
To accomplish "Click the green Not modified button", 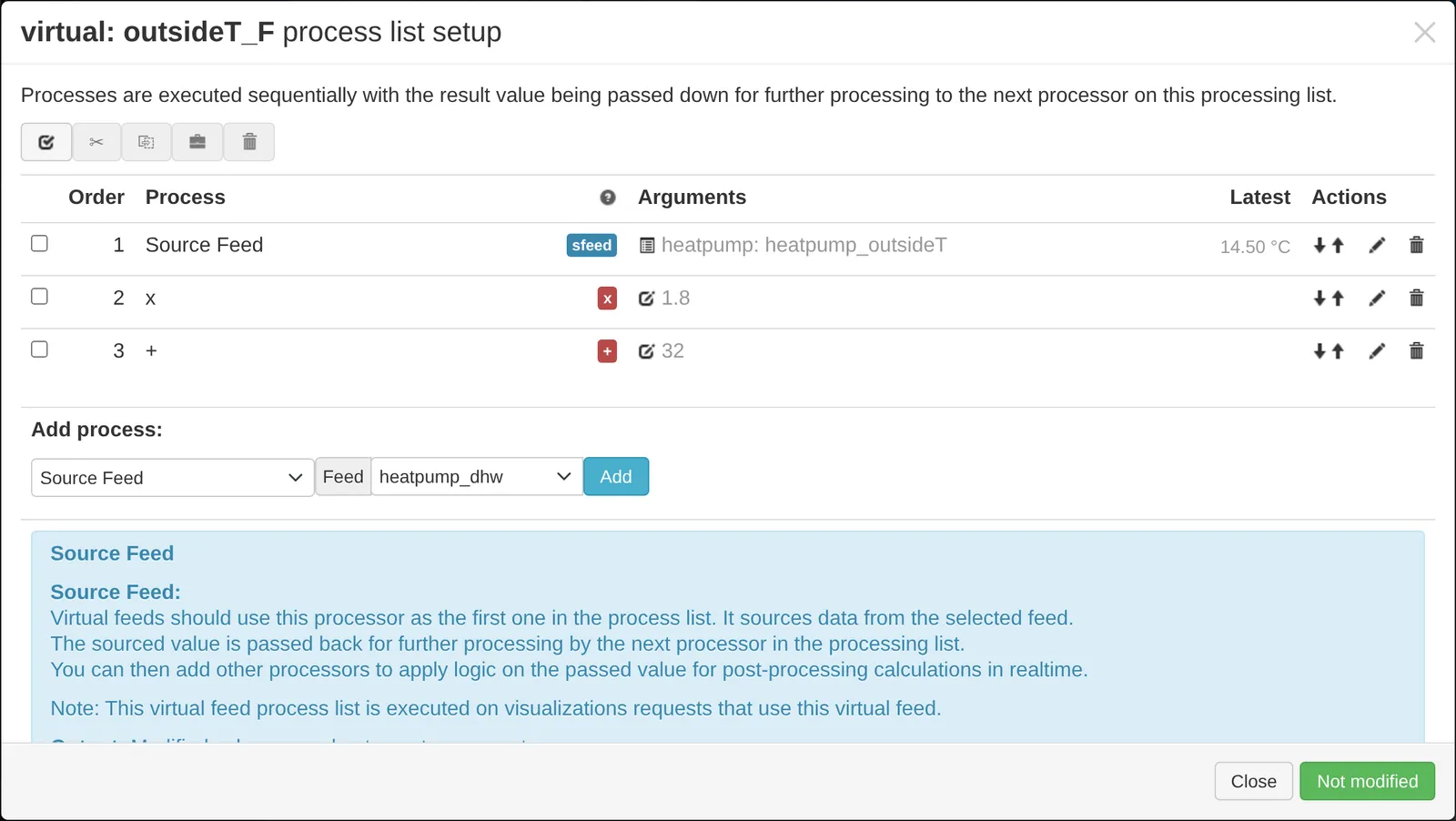I will point(1367,781).
